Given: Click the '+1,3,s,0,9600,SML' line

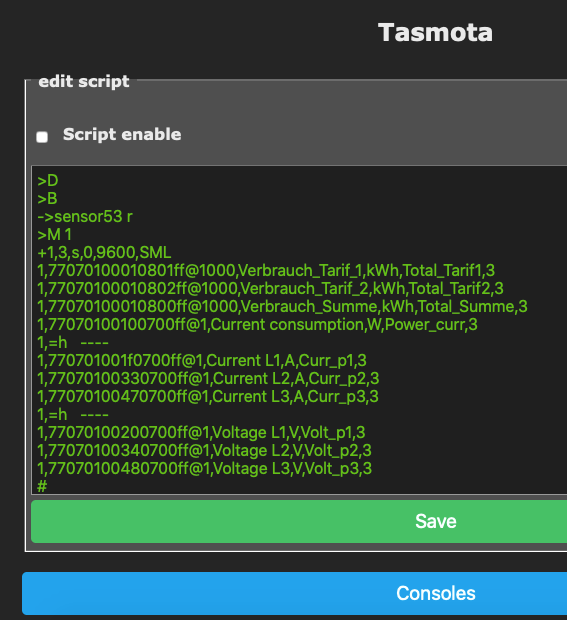Looking at the screenshot, I should (104, 253).
